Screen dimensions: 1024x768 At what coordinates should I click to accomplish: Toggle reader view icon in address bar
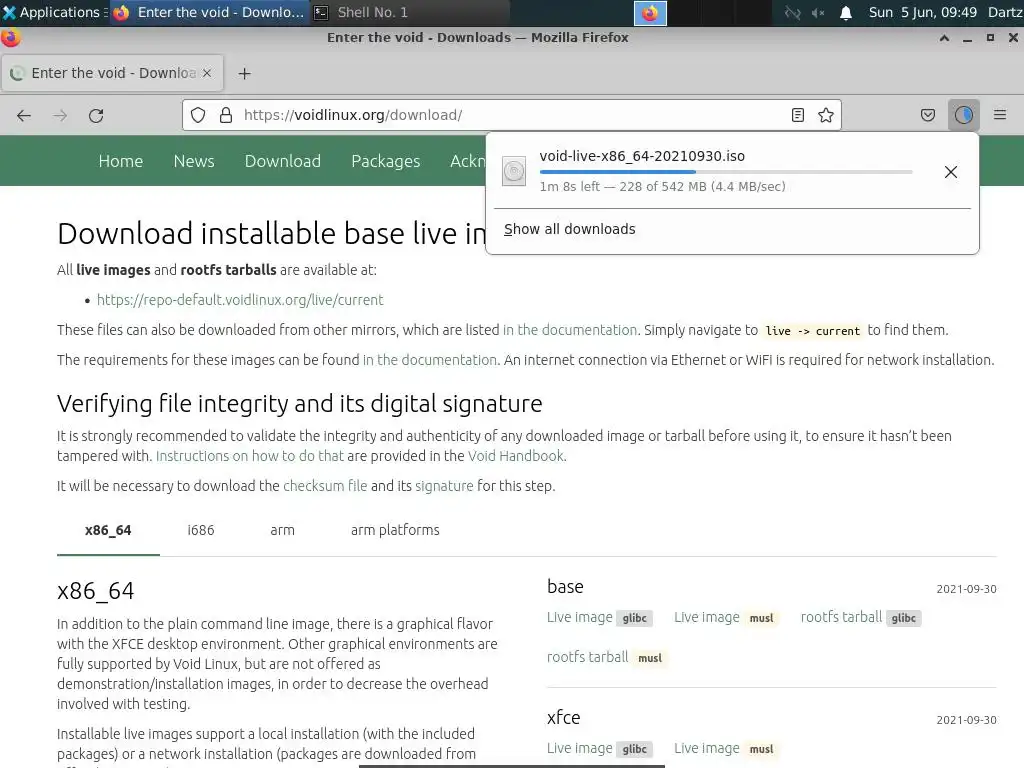tap(797, 116)
